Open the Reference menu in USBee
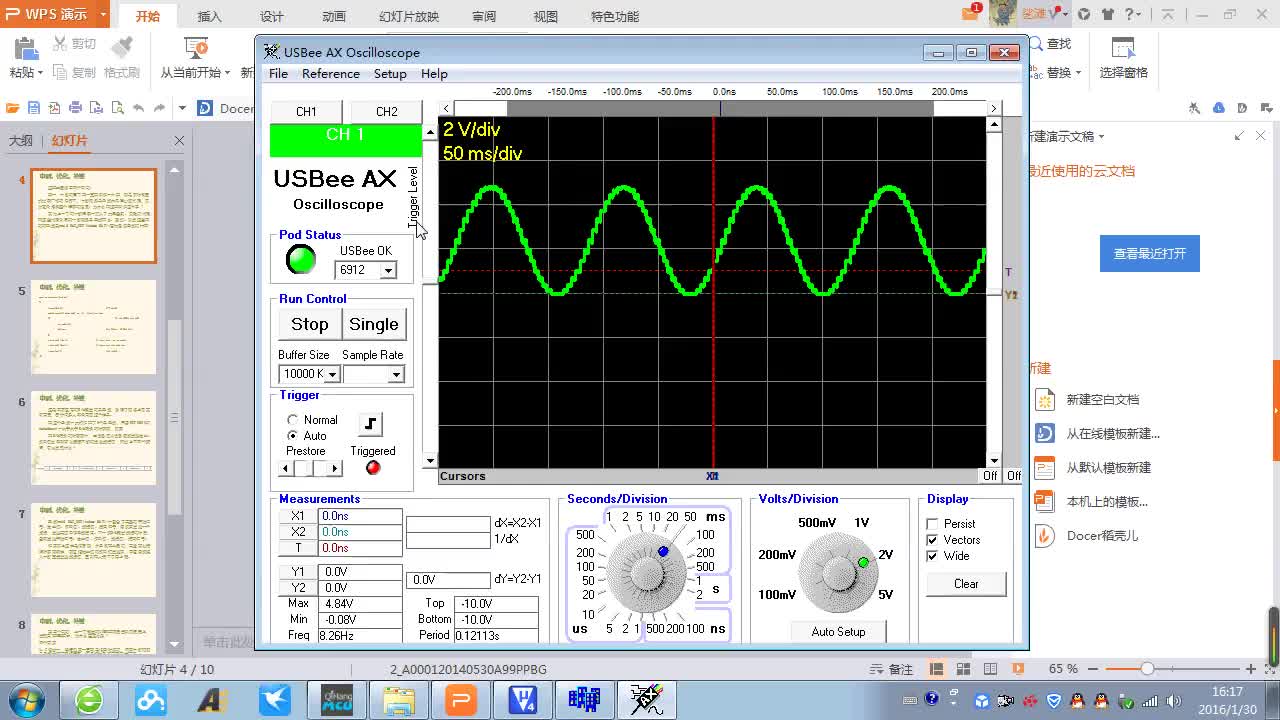Viewport: 1280px width, 720px height. coord(330,74)
